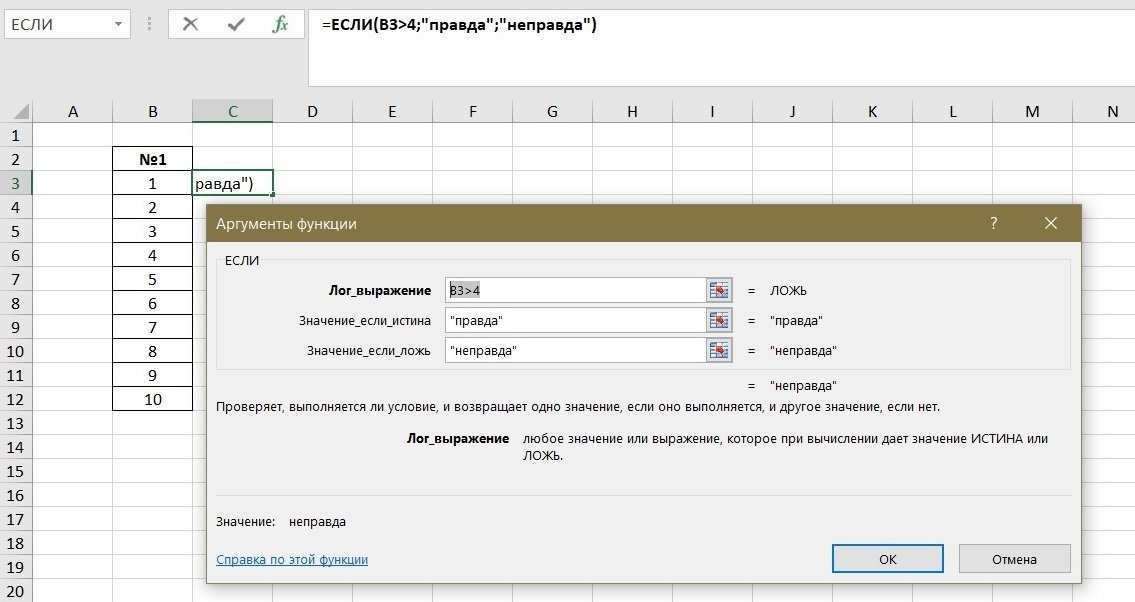Screen dimensions: 1135x602
Task: Click the range selector icon for Значение_если_истина
Action: click(718, 320)
